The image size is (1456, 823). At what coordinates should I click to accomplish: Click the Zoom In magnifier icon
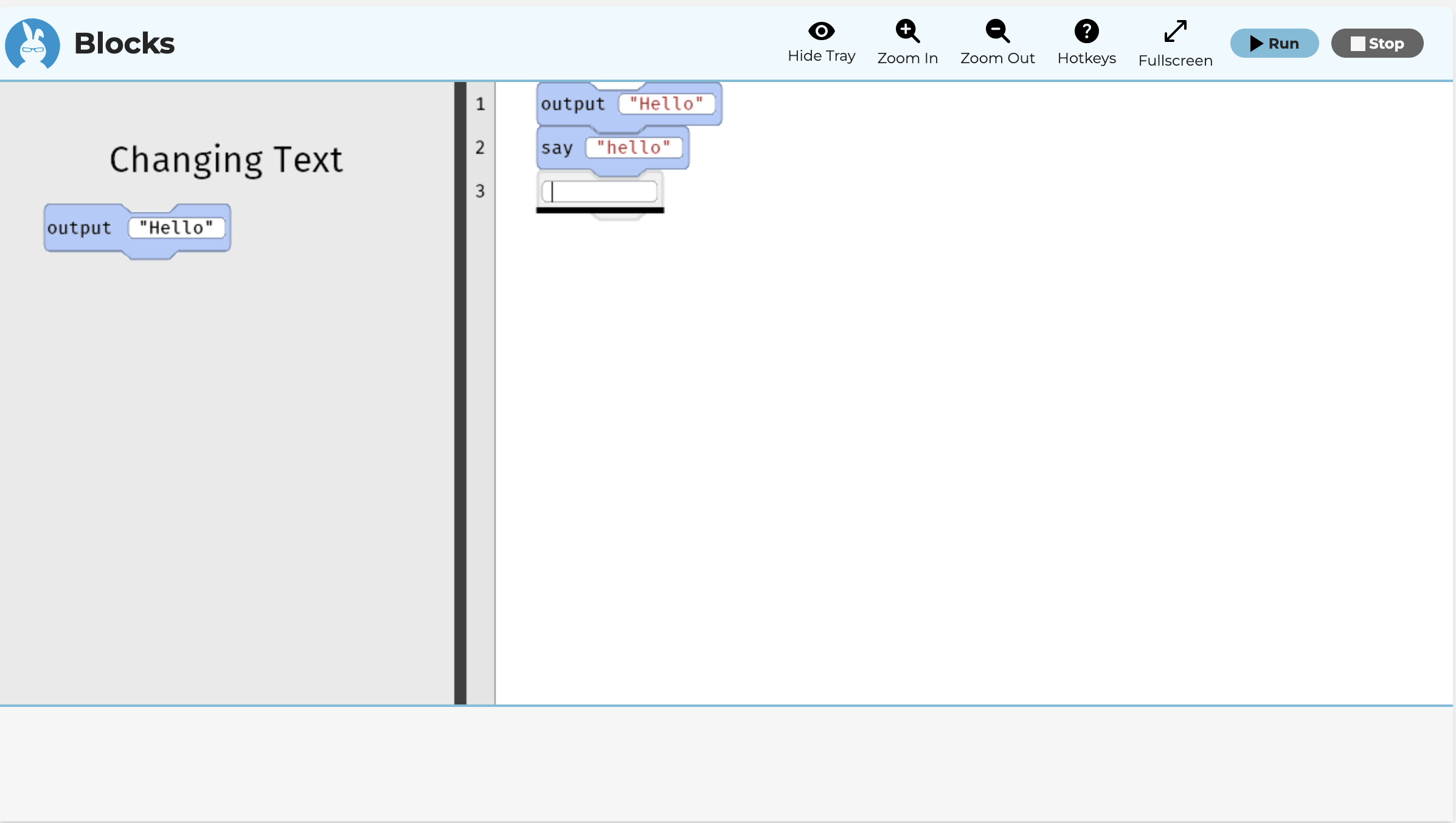point(907,31)
